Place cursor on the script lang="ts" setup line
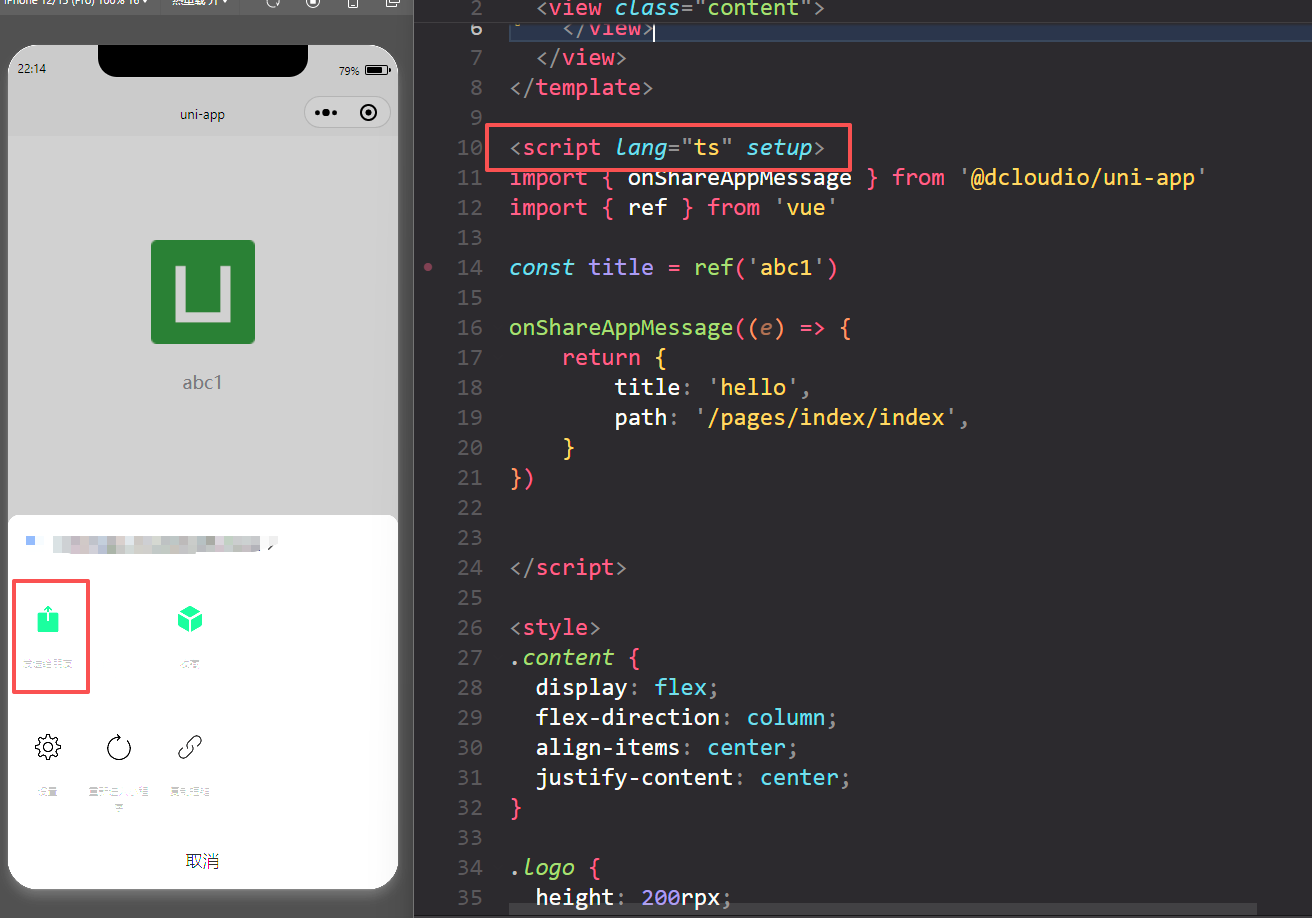 pyautogui.click(x=667, y=148)
